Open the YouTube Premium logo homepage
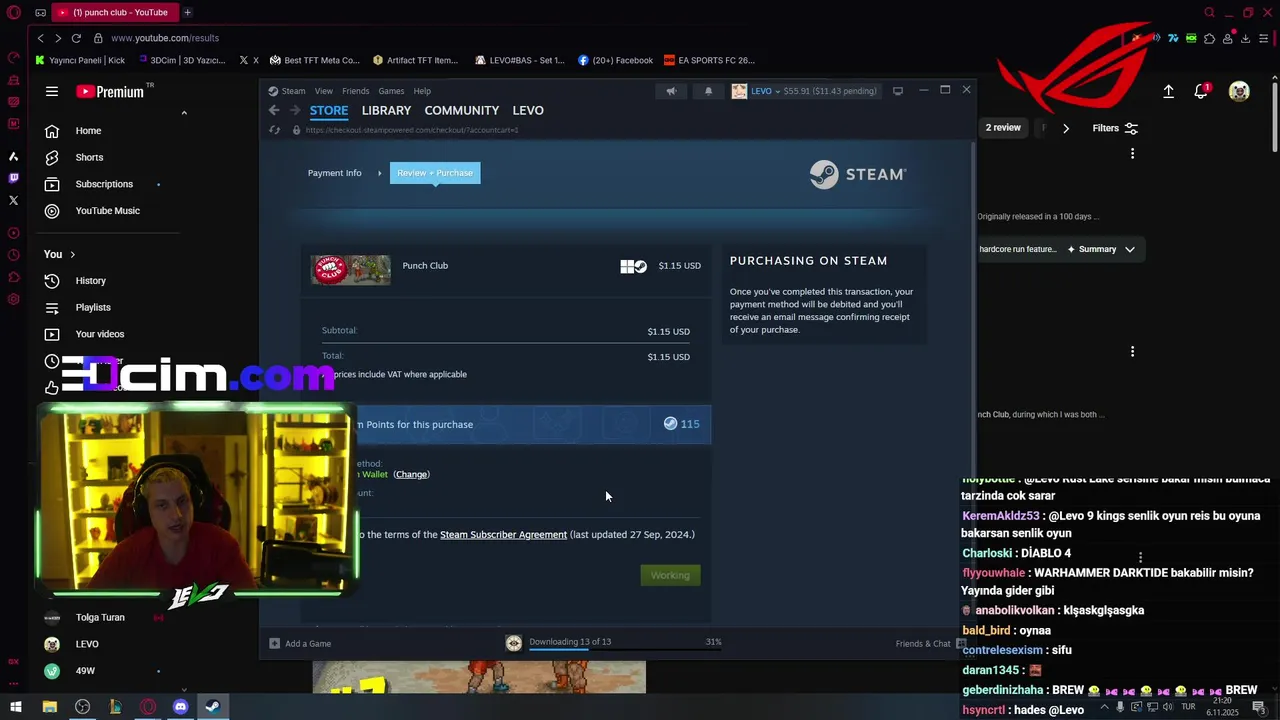This screenshot has height=720, width=1280. 110,91
